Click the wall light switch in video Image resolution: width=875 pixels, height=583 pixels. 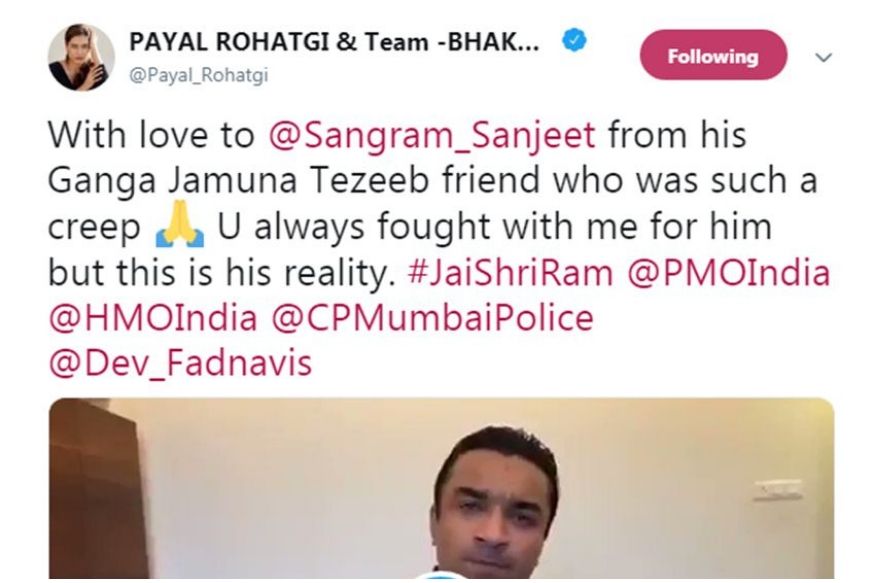778,490
